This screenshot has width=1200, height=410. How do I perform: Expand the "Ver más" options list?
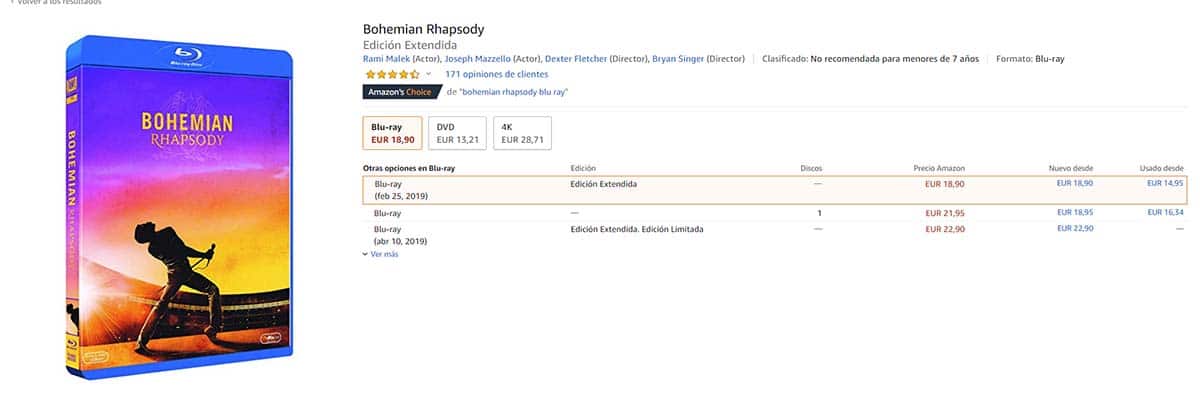(383, 255)
